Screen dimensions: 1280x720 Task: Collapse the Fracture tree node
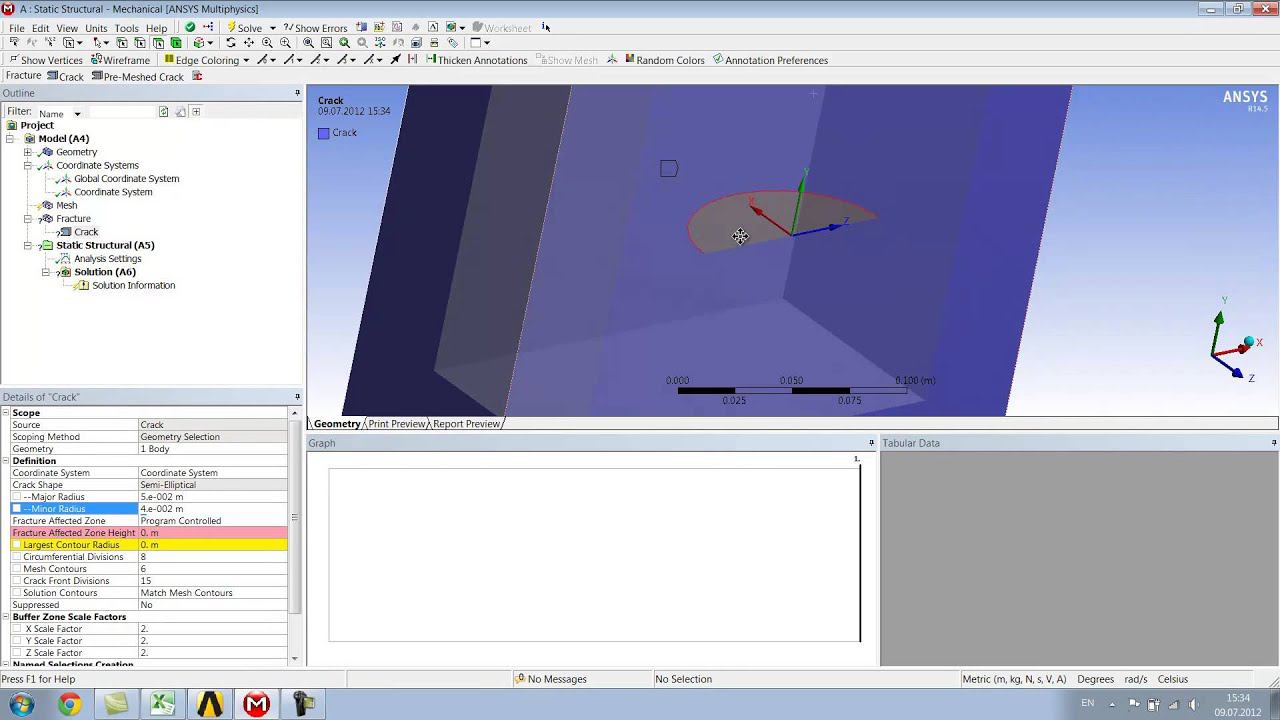point(28,218)
